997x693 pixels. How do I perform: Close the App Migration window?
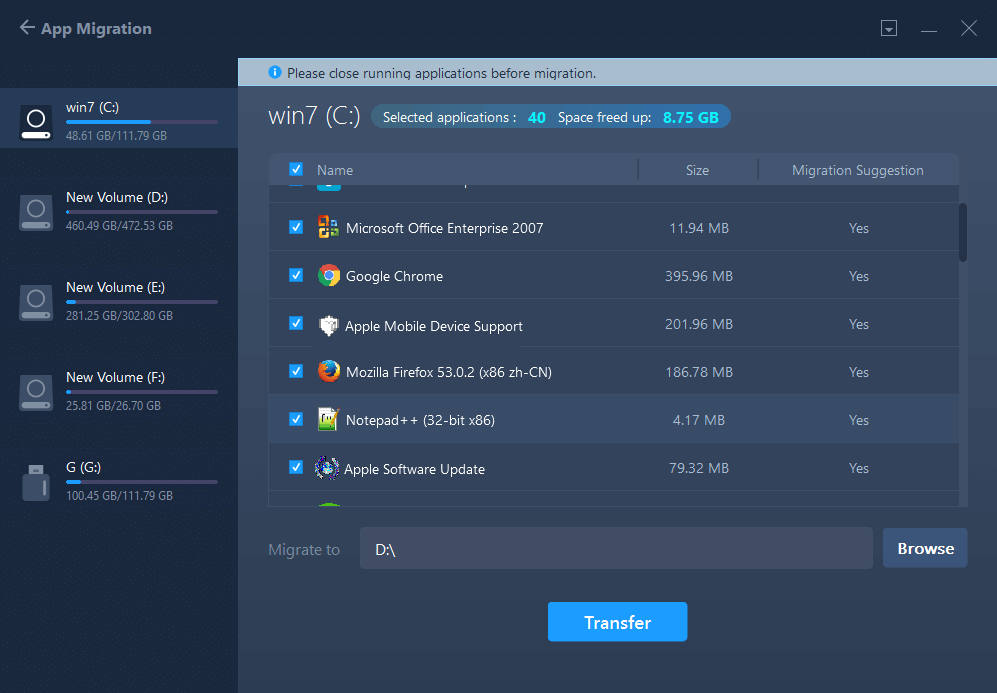[968, 28]
